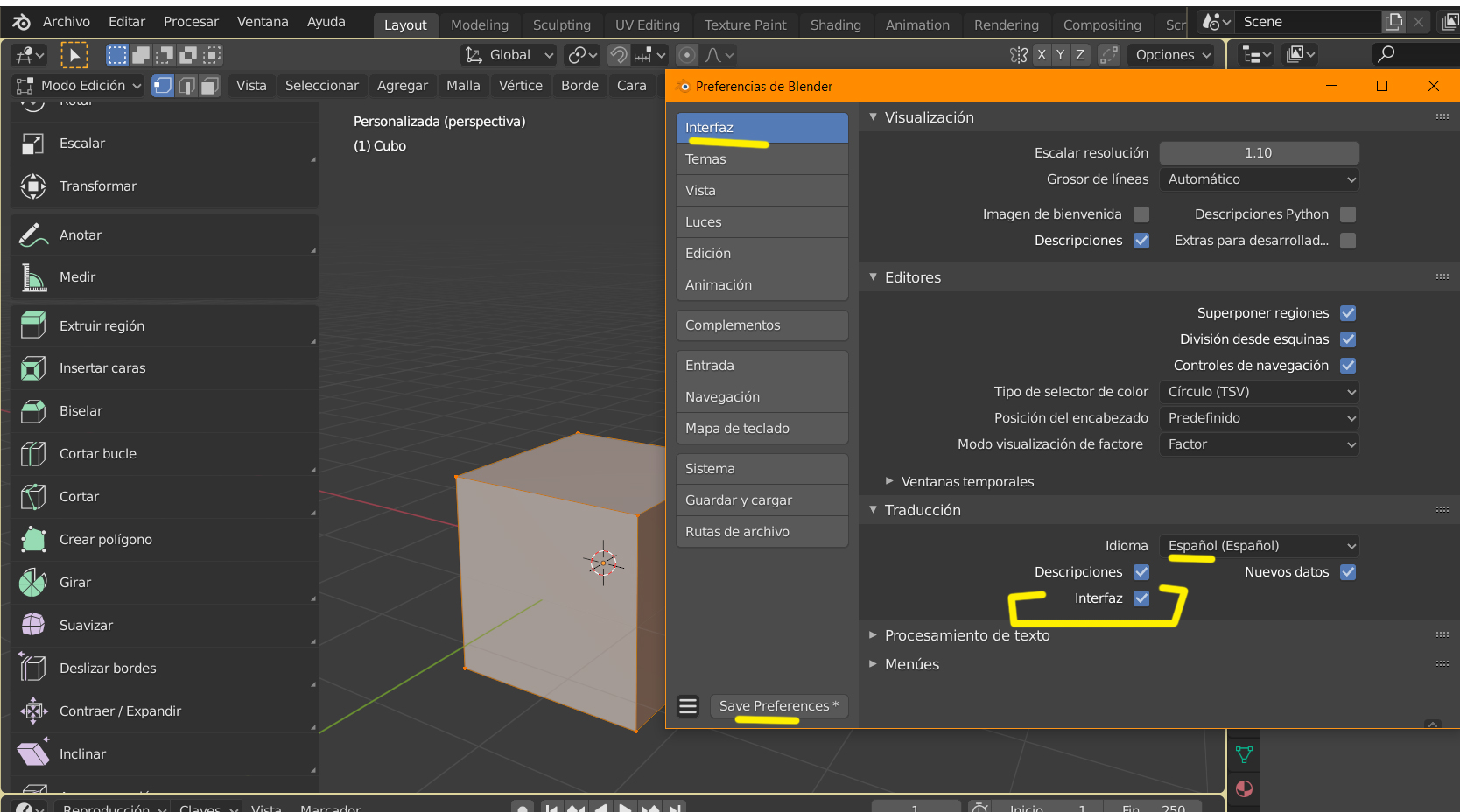Select the Girar tool icon
Viewport: 1460px width, 812px height.
pos(33,583)
